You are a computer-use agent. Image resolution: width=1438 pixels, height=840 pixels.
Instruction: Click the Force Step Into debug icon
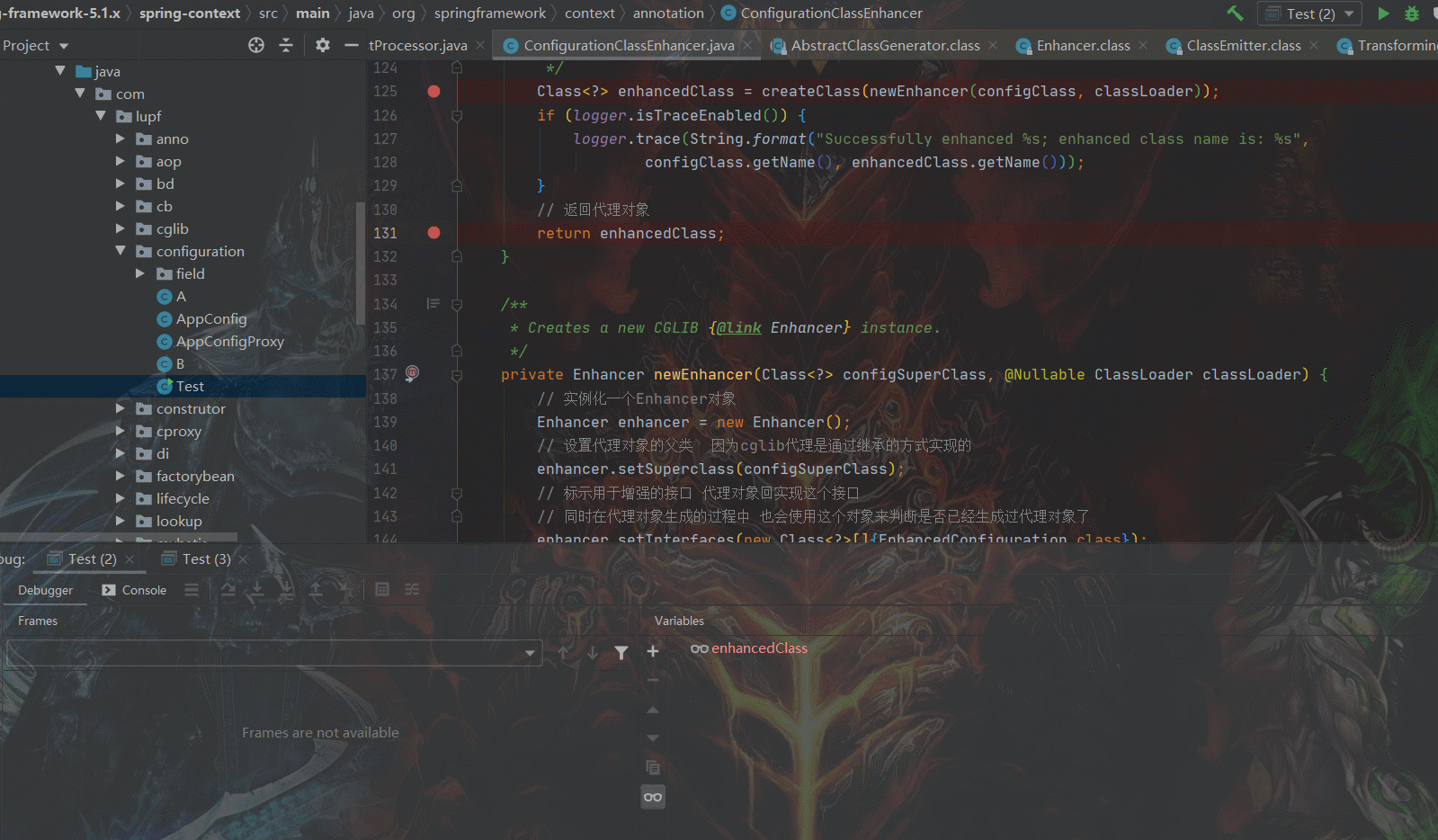coord(286,590)
